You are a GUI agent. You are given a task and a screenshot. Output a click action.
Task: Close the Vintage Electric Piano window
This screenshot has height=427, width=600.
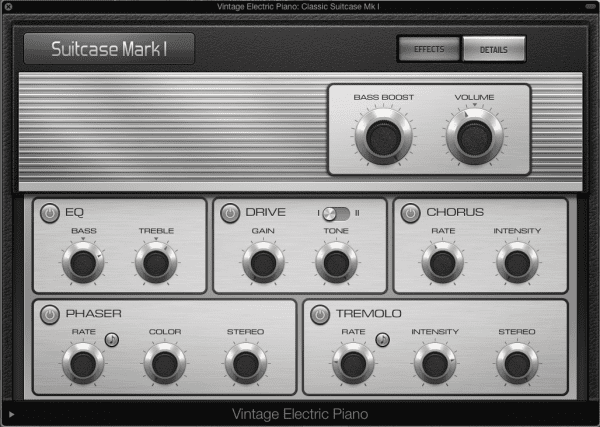tap(9, 8)
